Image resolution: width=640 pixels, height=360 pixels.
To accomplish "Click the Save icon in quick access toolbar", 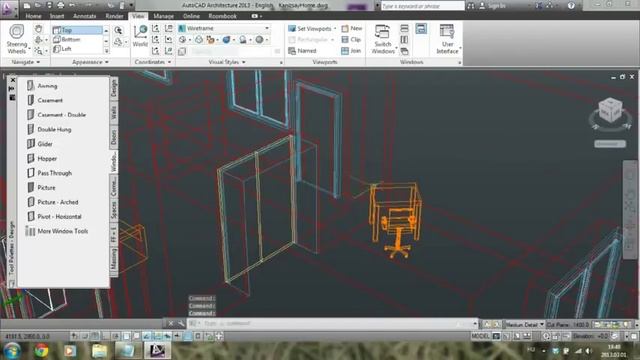I will (49, 5).
